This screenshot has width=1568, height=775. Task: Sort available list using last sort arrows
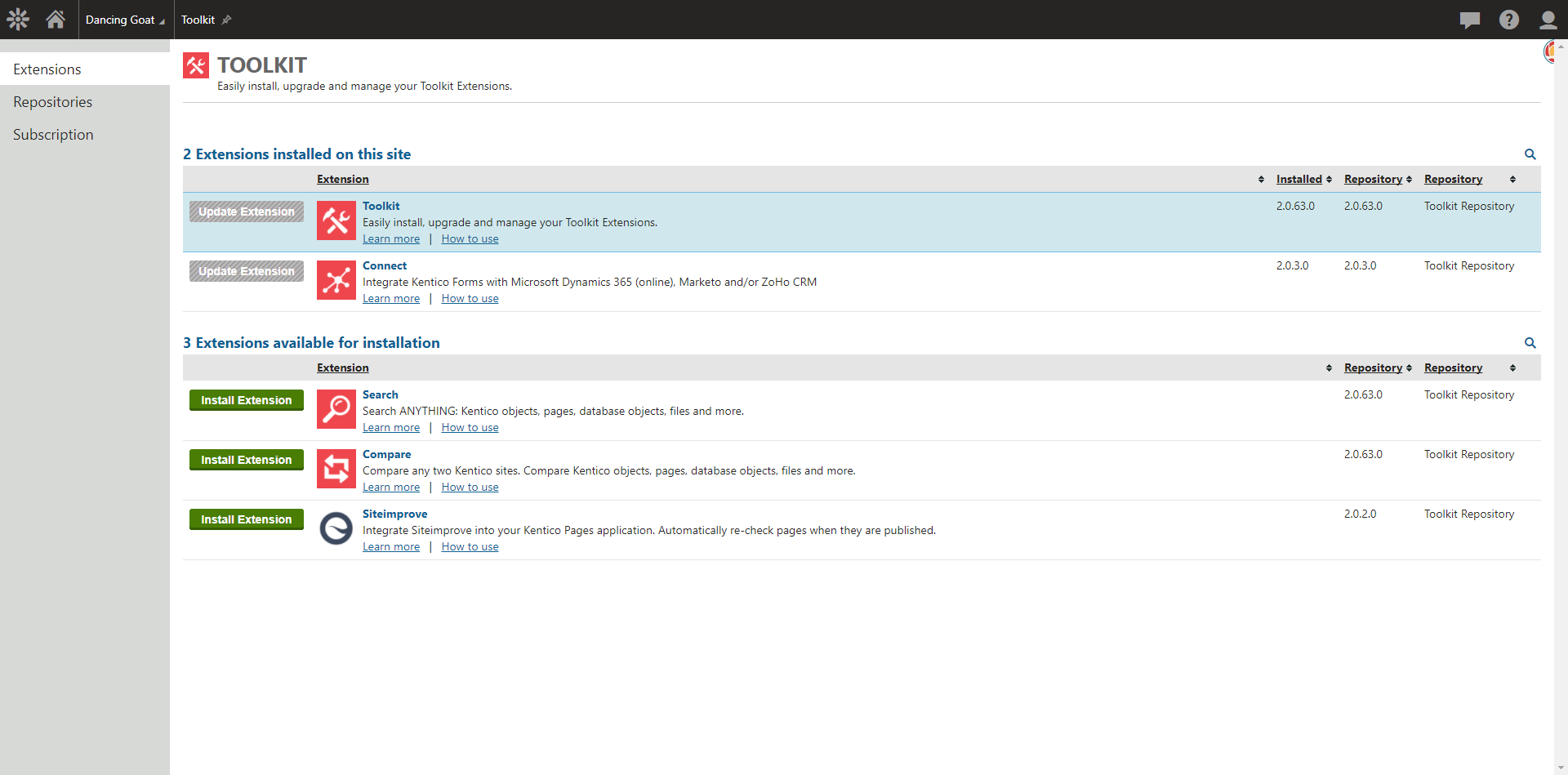(1512, 367)
